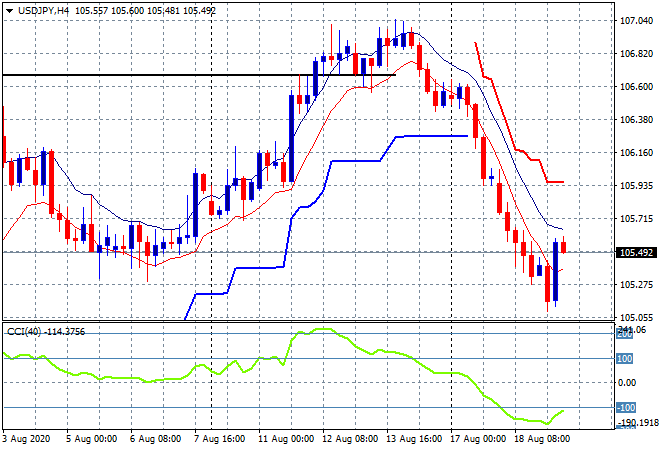Image resolution: width=660 pixels, height=450 pixels.
Task: Click the 106.380 price axis label
Action: click(636, 120)
